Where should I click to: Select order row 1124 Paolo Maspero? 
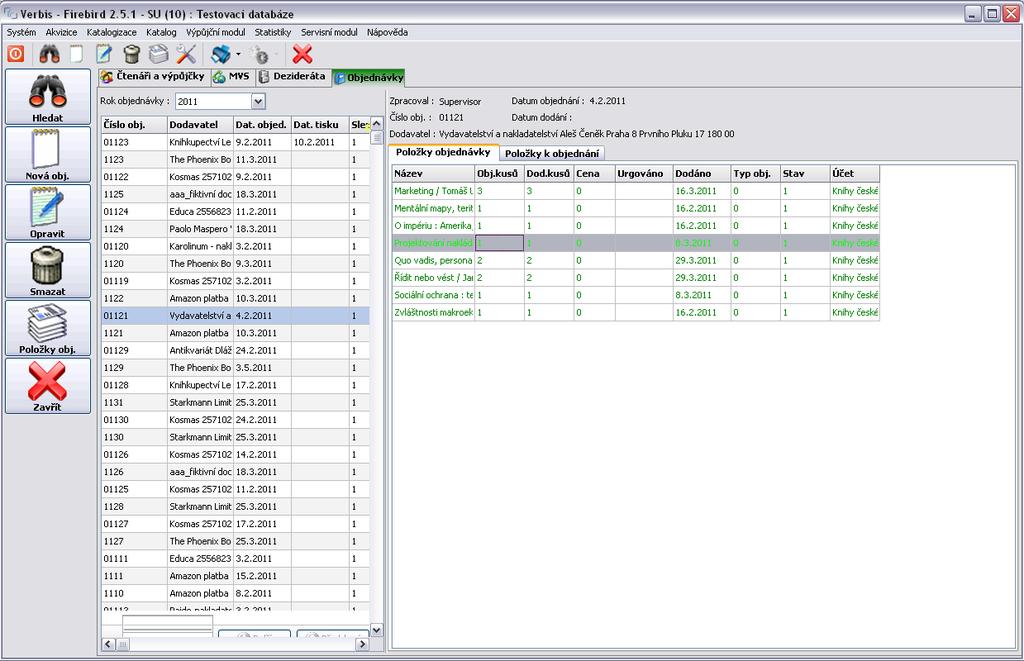[x=235, y=229]
